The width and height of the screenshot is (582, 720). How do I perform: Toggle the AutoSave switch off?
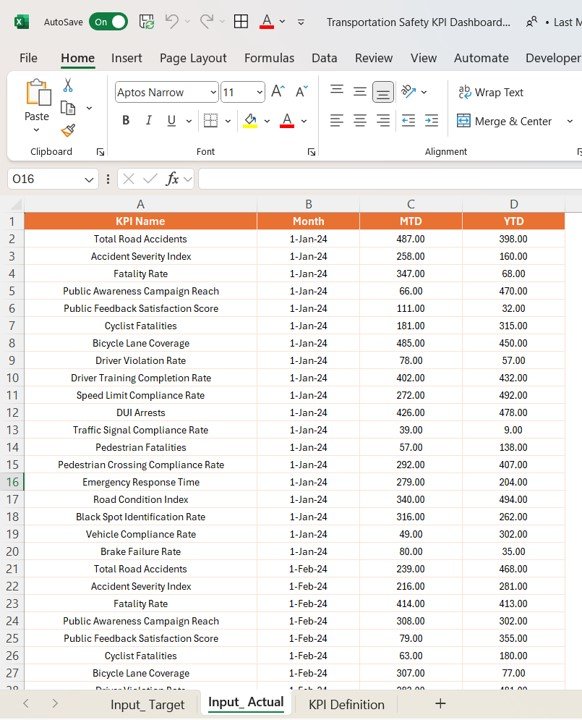(x=108, y=22)
